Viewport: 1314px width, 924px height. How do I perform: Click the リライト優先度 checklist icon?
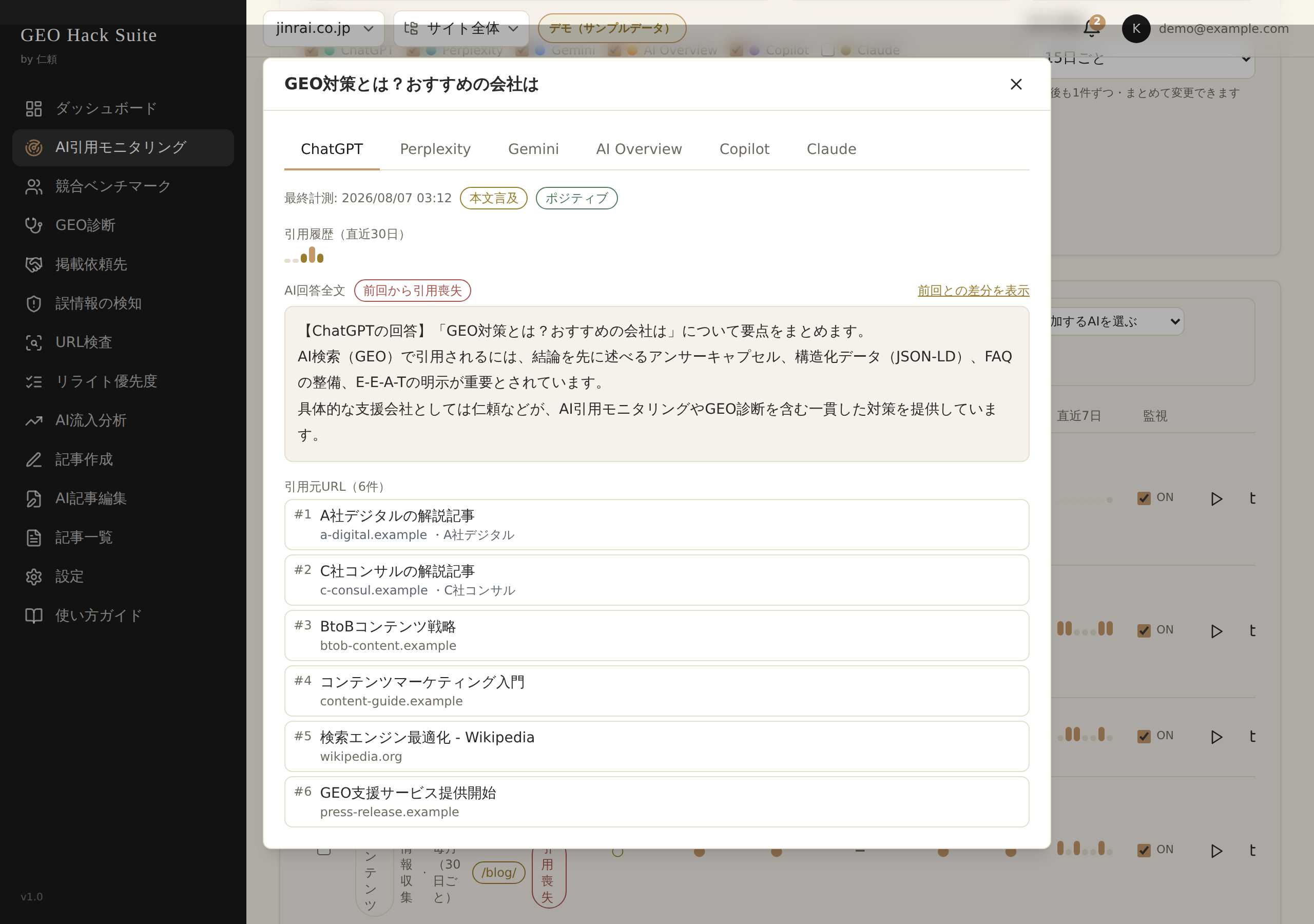(x=34, y=381)
